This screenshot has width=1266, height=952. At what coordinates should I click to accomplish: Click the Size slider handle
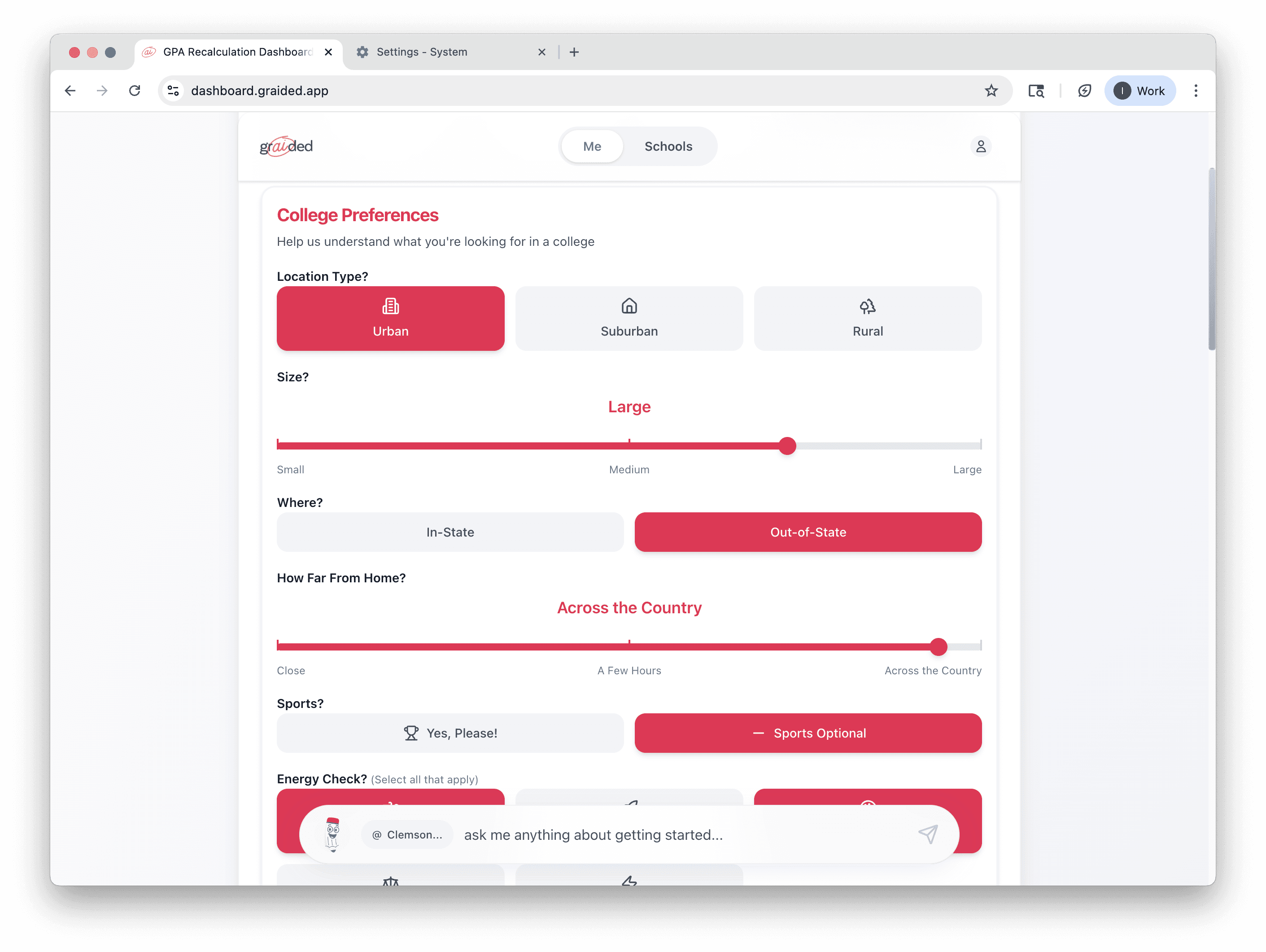pyautogui.click(x=787, y=445)
